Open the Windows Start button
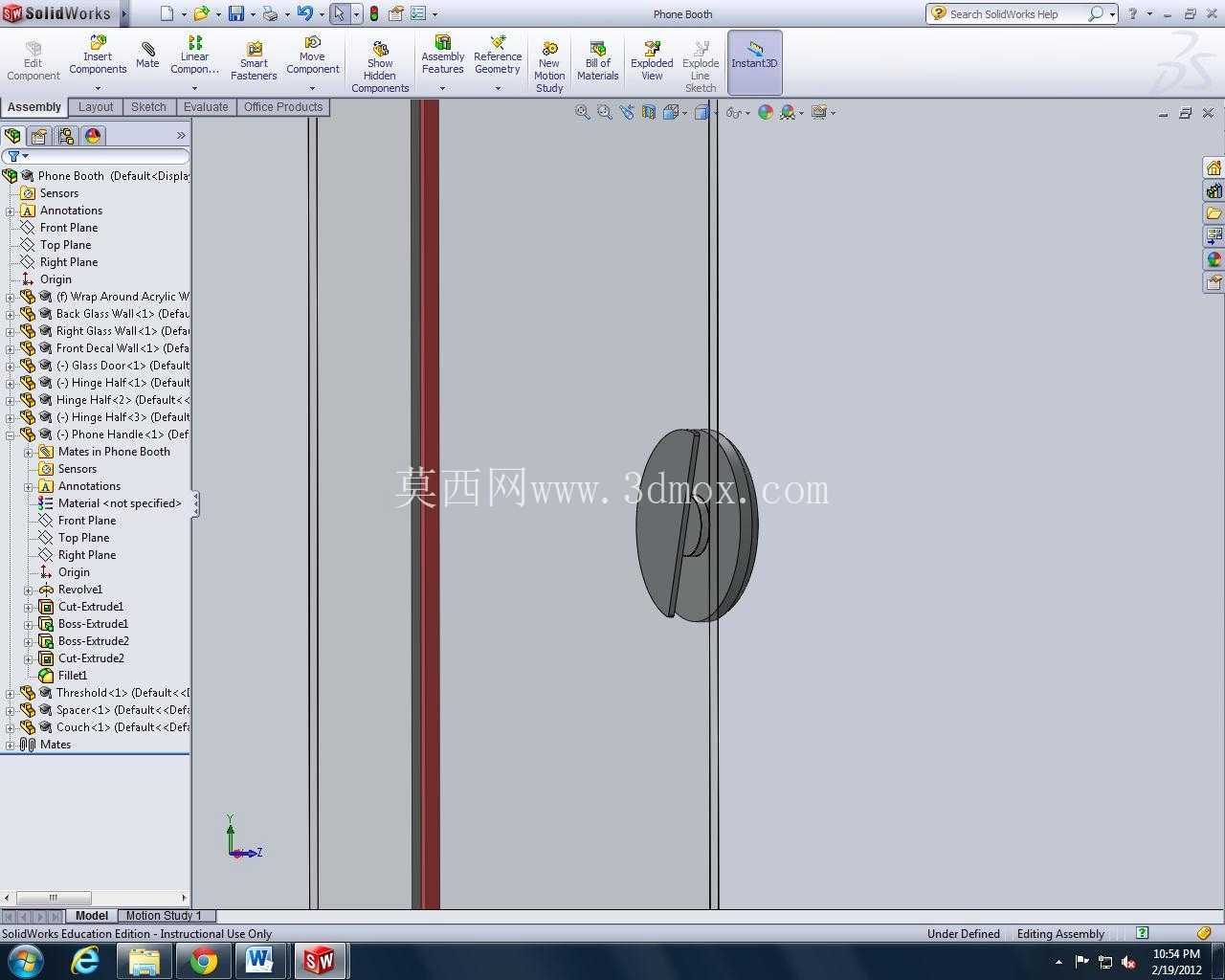This screenshot has width=1225, height=980. tap(26, 960)
